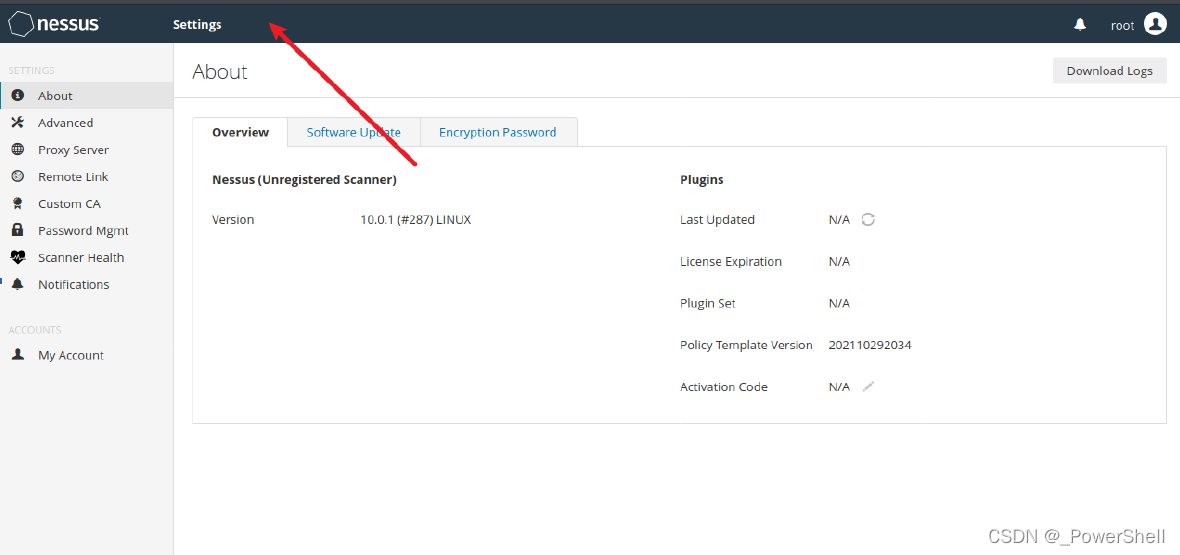This screenshot has width=1180, height=555.
Task: Click the Policy Template Version label
Action: [746, 345]
